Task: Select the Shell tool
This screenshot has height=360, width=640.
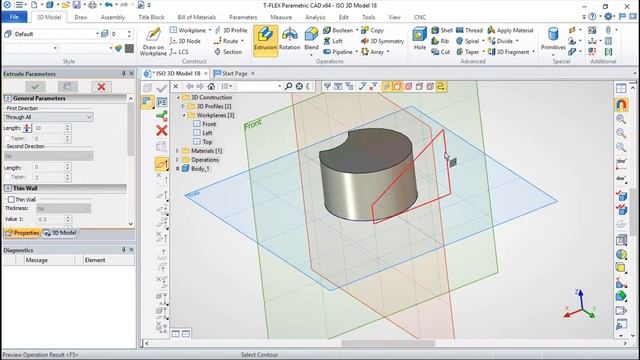Action: 442,30
